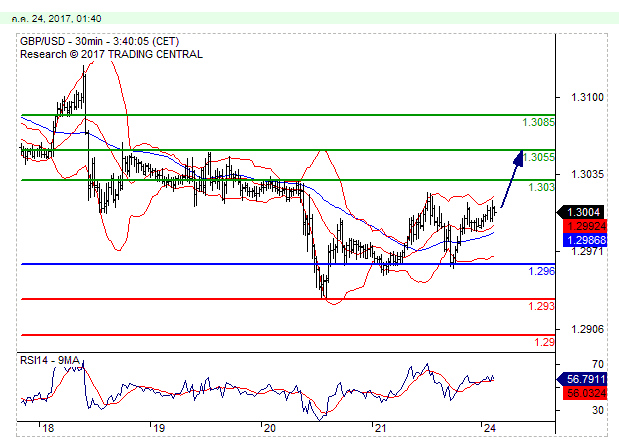This screenshot has height=443, width=619.
Task: Click 'Research © 2017 TRADING CENTRAL' text
Action: tap(111, 54)
